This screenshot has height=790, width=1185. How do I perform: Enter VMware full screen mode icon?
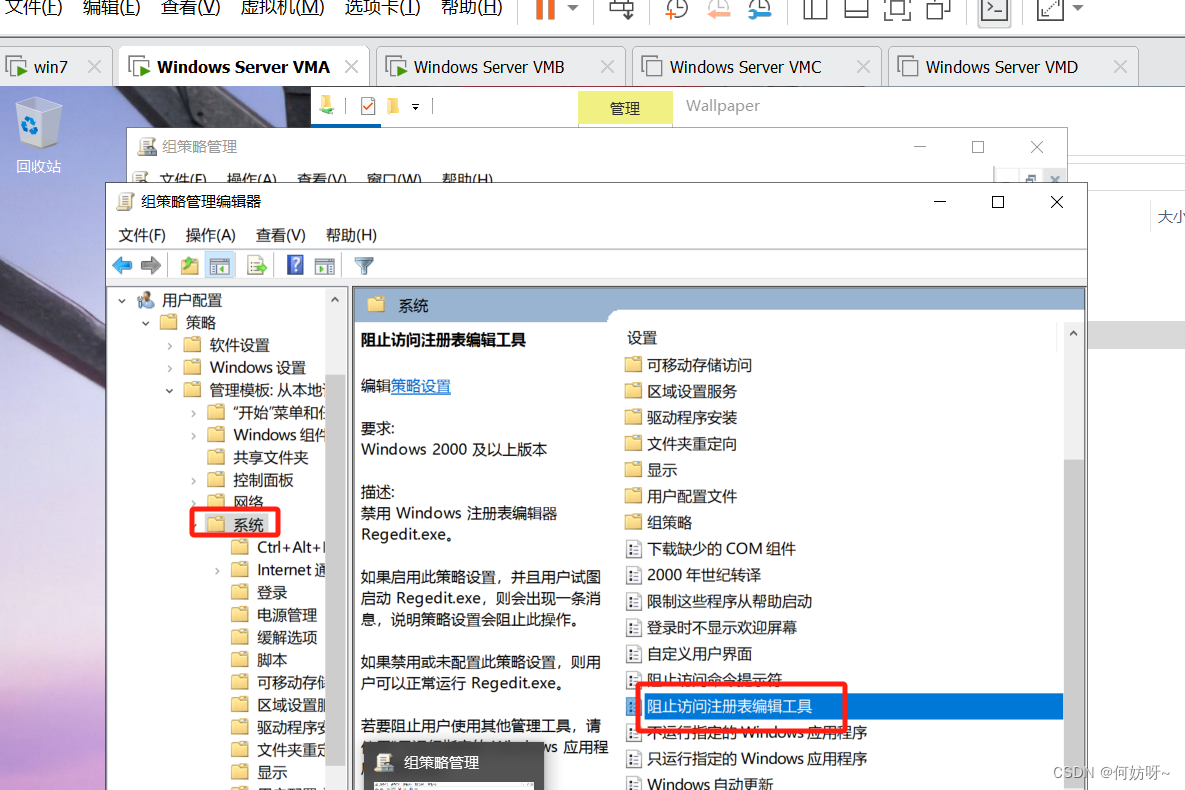tap(897, 9)
